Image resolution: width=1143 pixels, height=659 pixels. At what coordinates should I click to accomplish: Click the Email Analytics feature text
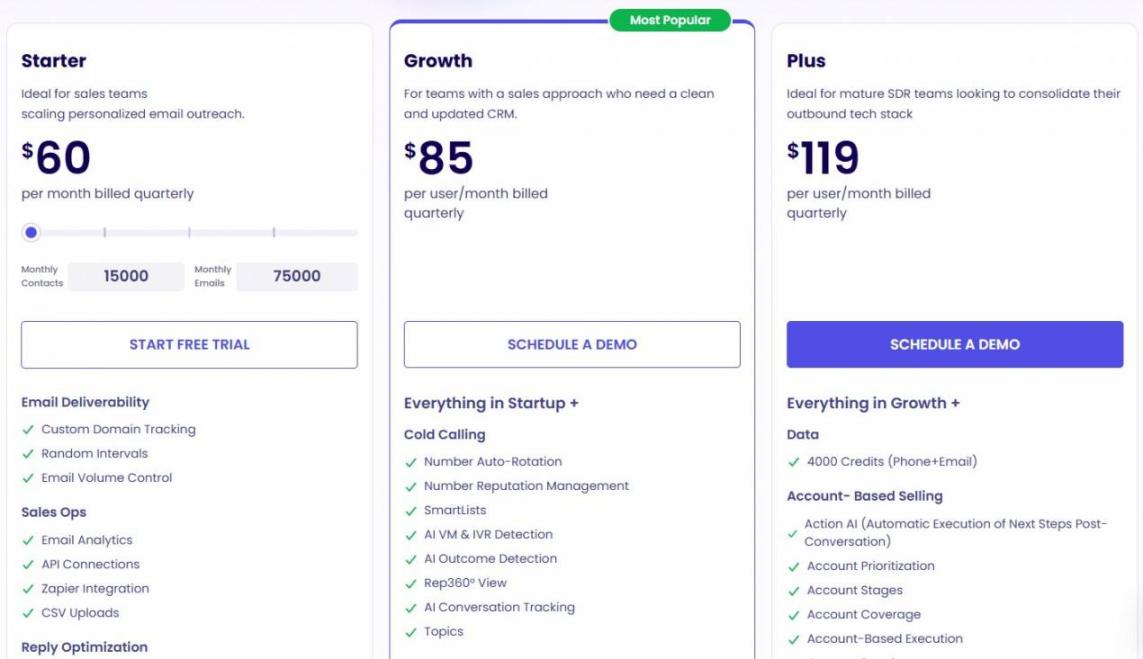pos(87,540)
